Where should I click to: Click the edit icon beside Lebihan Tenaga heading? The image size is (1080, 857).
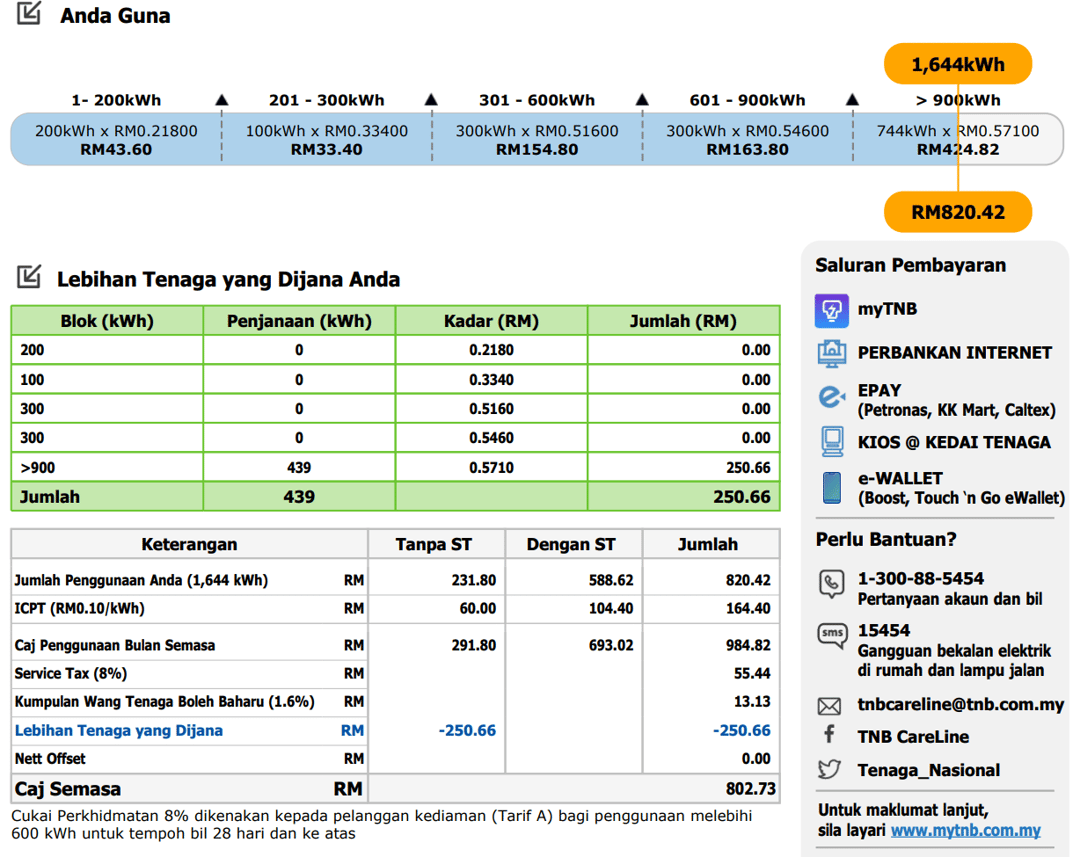point(29,276)
